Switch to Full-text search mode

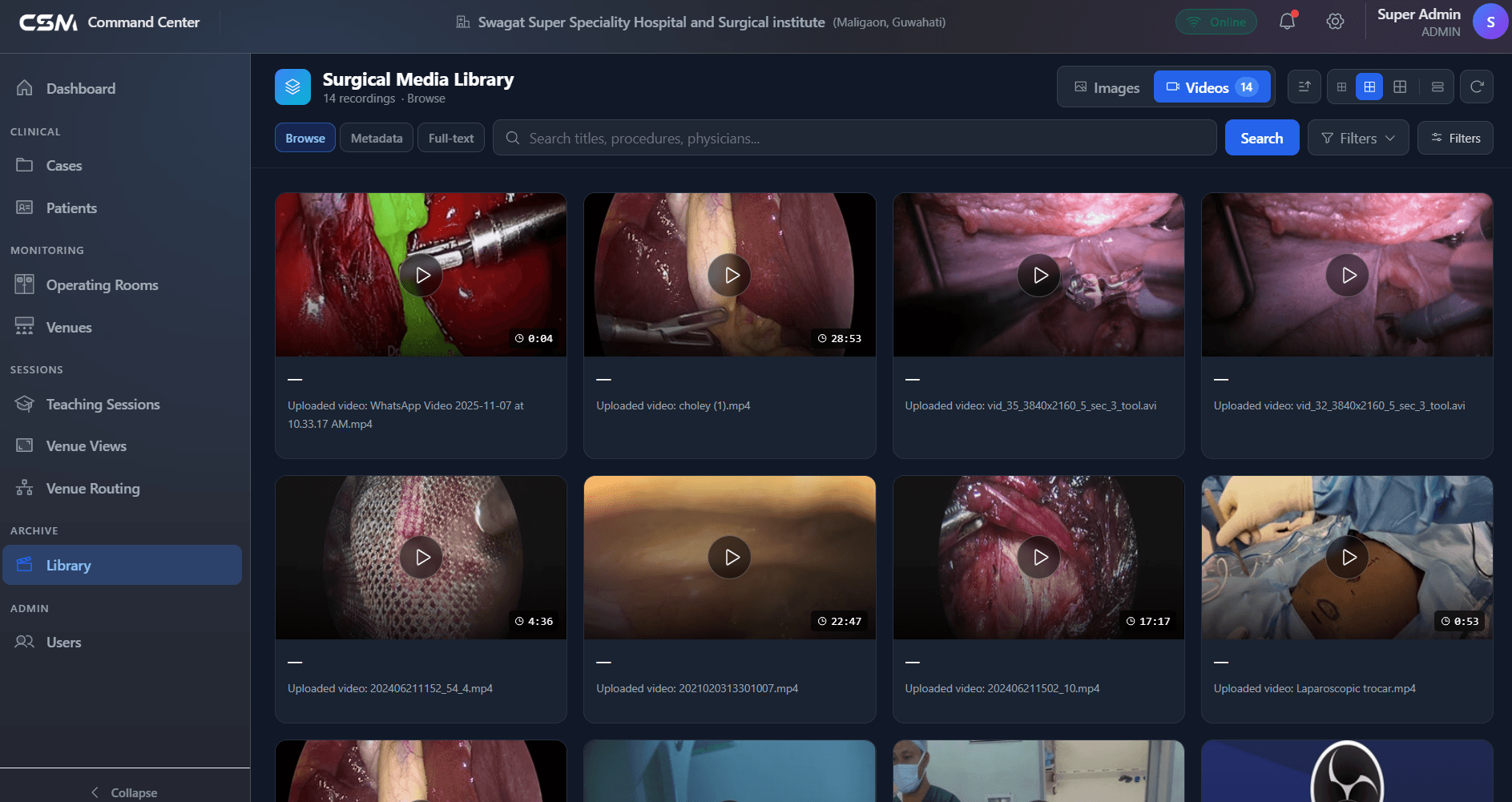451,138
